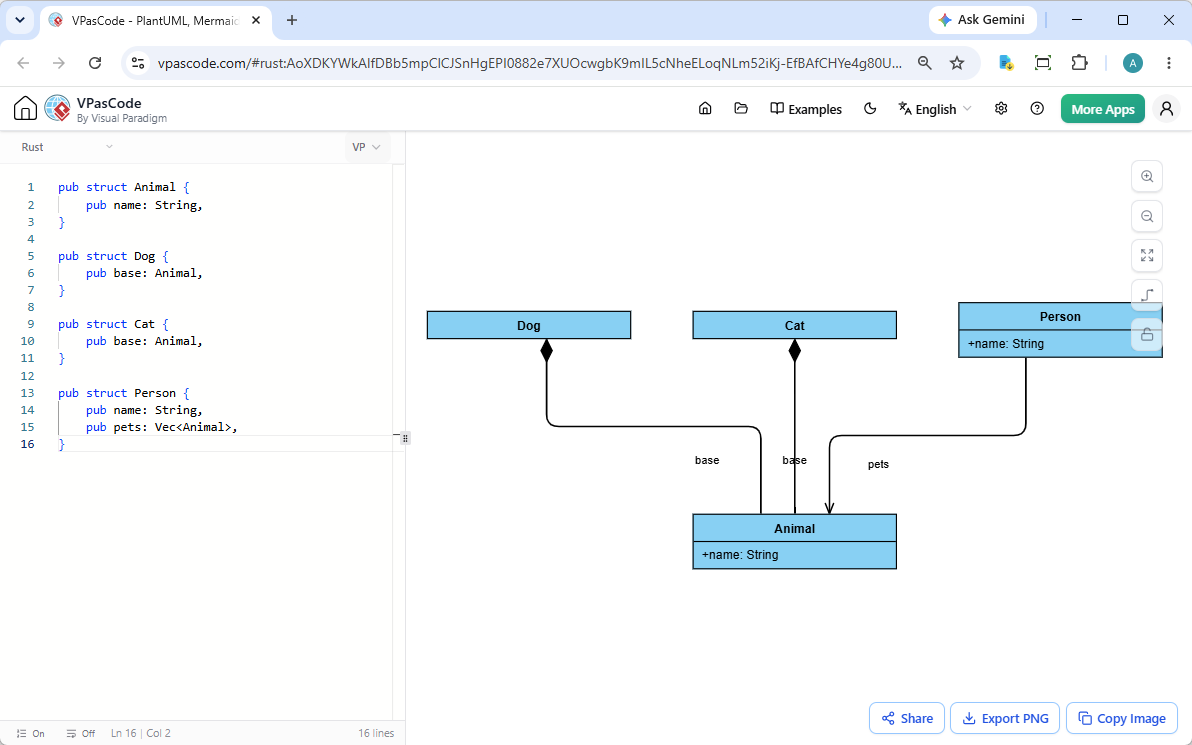This screenshot has width=1192, height=745.
Task: Open Chrome three-dot menu
Action: (x=1169, y=63)
